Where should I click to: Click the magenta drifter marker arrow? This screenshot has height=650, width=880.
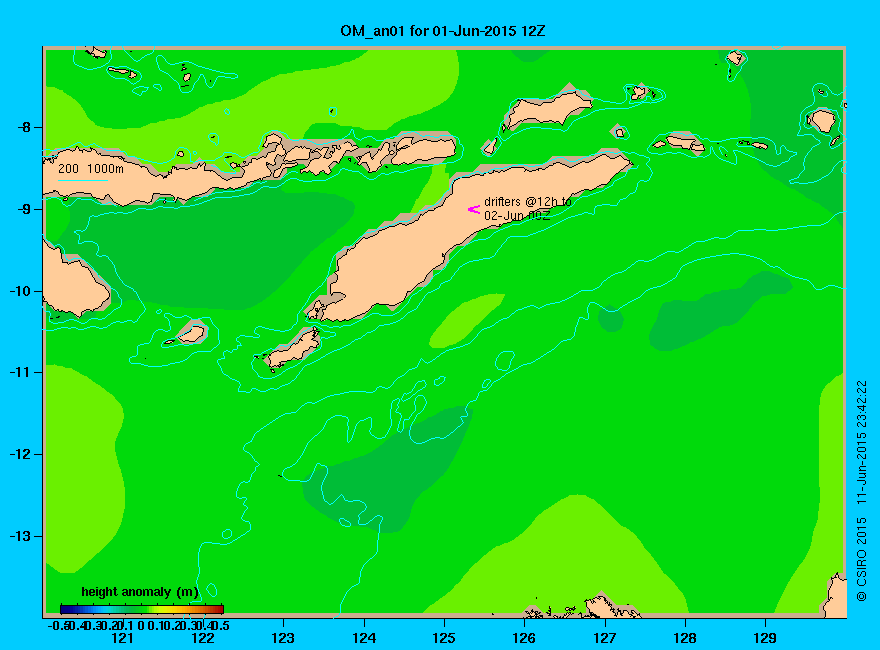click(x=474, y=209)
